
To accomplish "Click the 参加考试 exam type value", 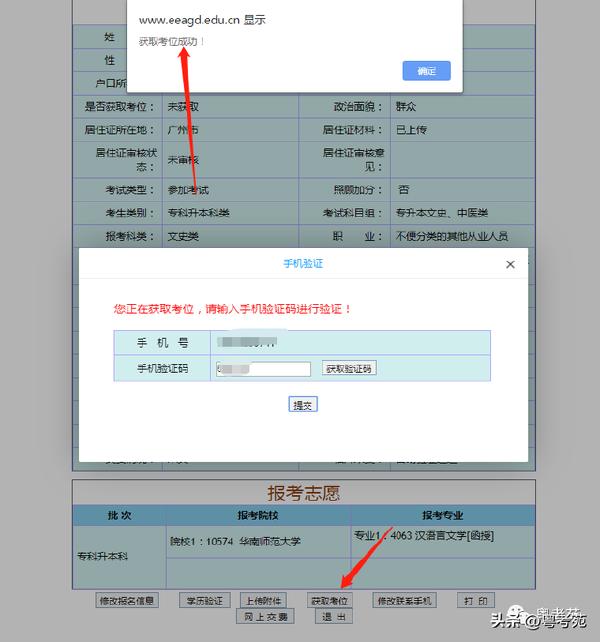I will click(188, 190).
